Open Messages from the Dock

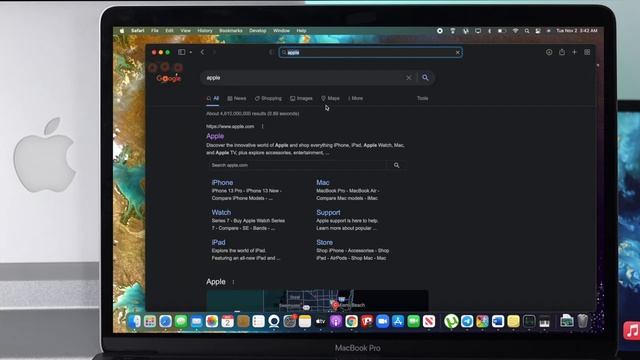(x=181, y=322)
